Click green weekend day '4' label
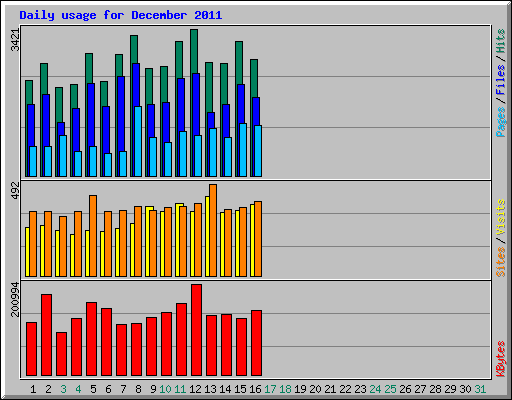 coord(78,389)
